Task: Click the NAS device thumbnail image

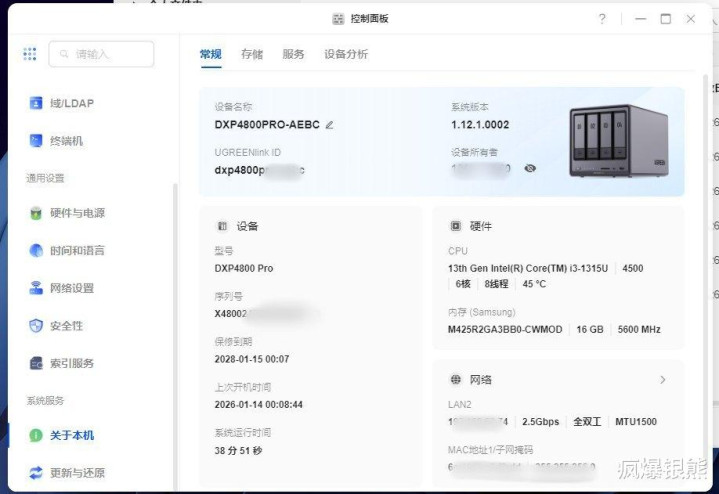Action: pos(619,141)
